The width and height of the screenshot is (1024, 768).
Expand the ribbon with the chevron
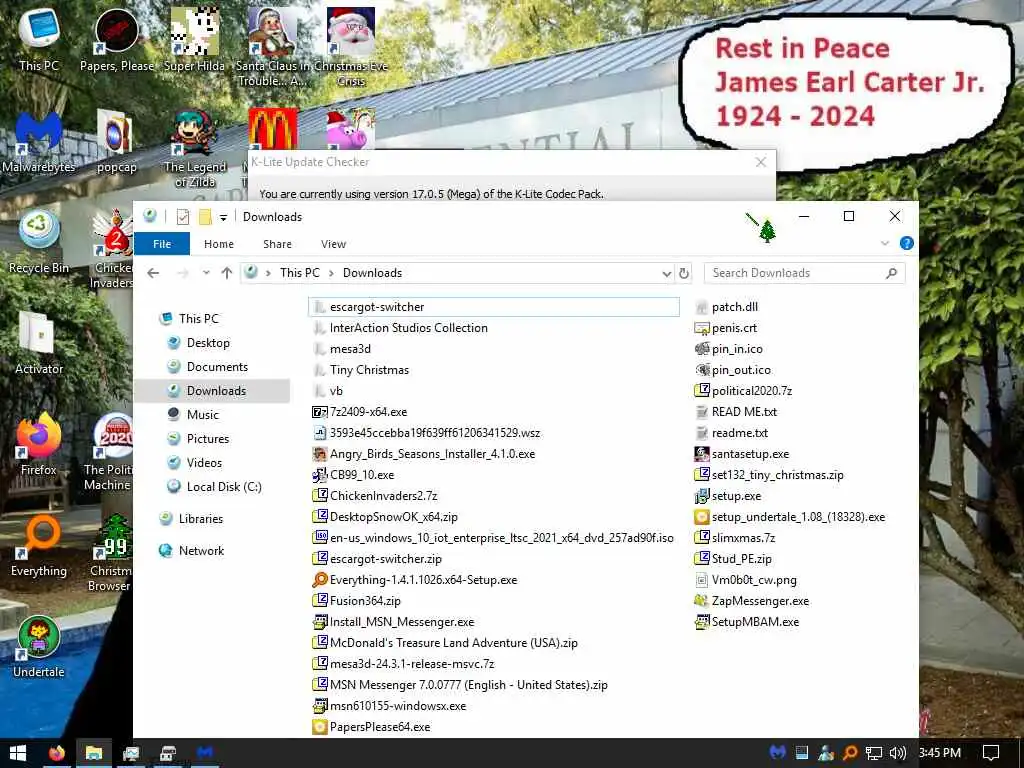pyautogui.click(x=885, y=244)
